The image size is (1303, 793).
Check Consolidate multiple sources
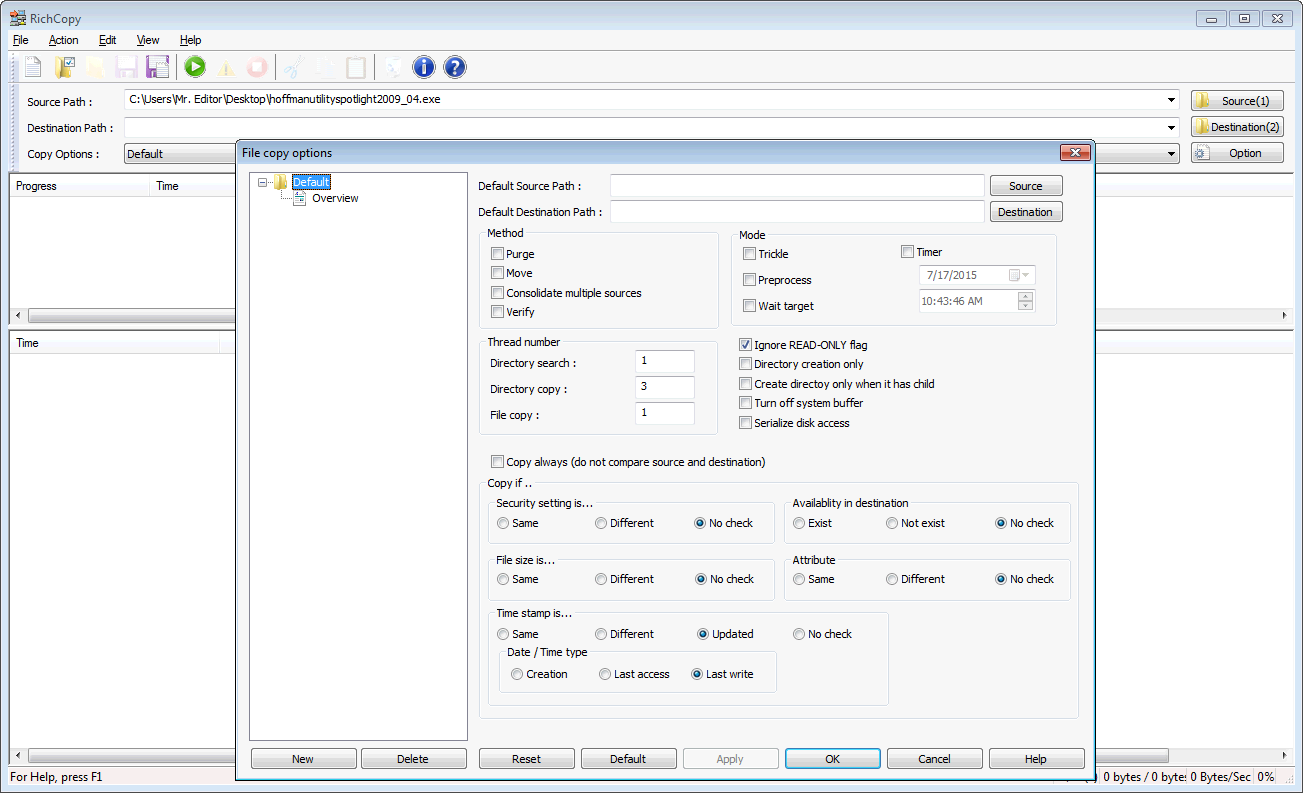tap(497, 293)
